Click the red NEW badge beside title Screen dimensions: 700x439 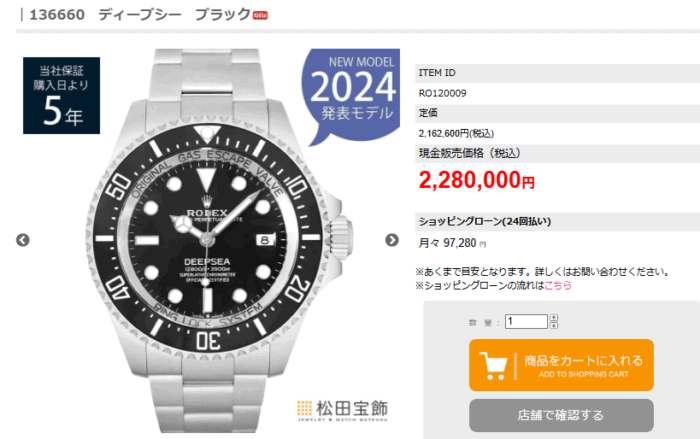click(x=260, y=16)
